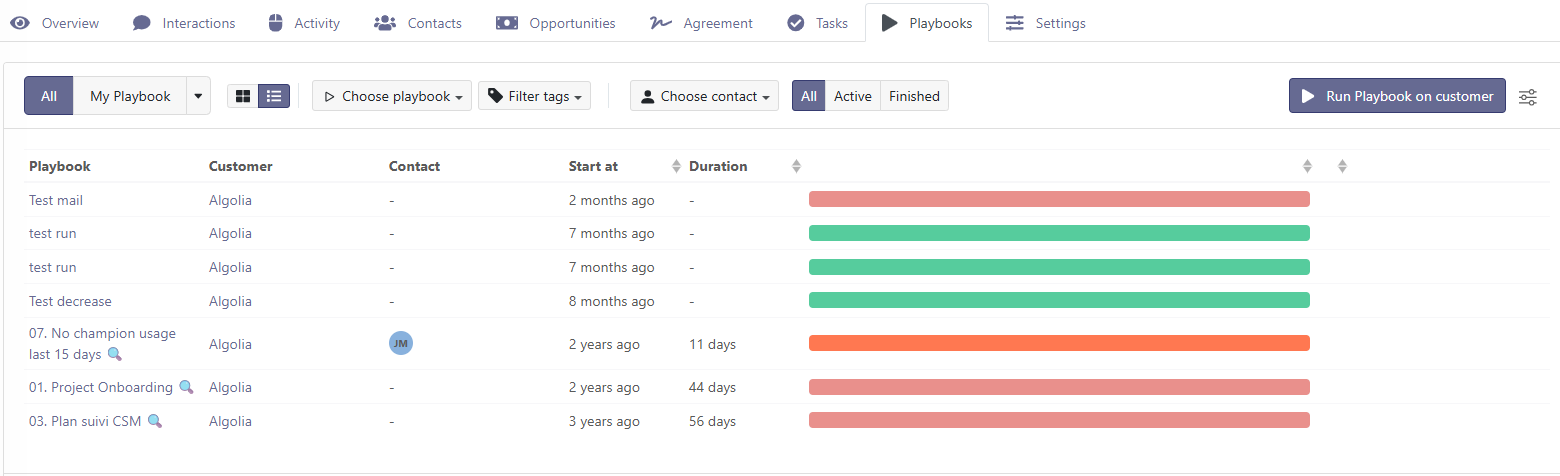The image size is (1560, 476).
Task: Go to the Opportunities tab
Action: 556,23
